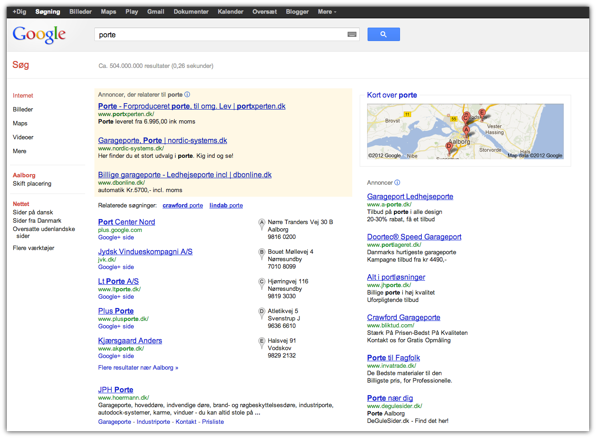Open 'JPH Porte' result

pos(116,390)
